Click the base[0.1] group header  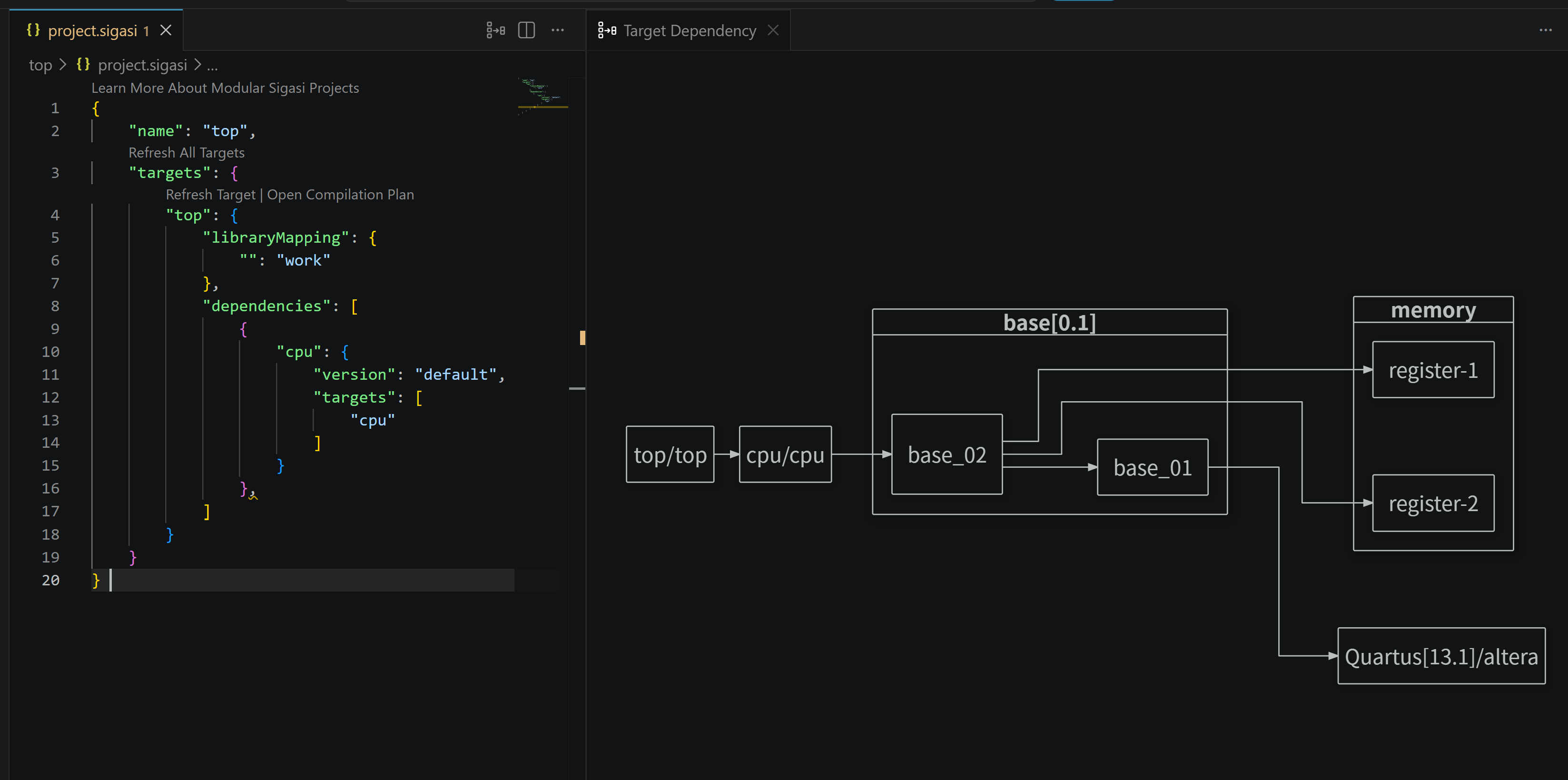(1049, 322)
